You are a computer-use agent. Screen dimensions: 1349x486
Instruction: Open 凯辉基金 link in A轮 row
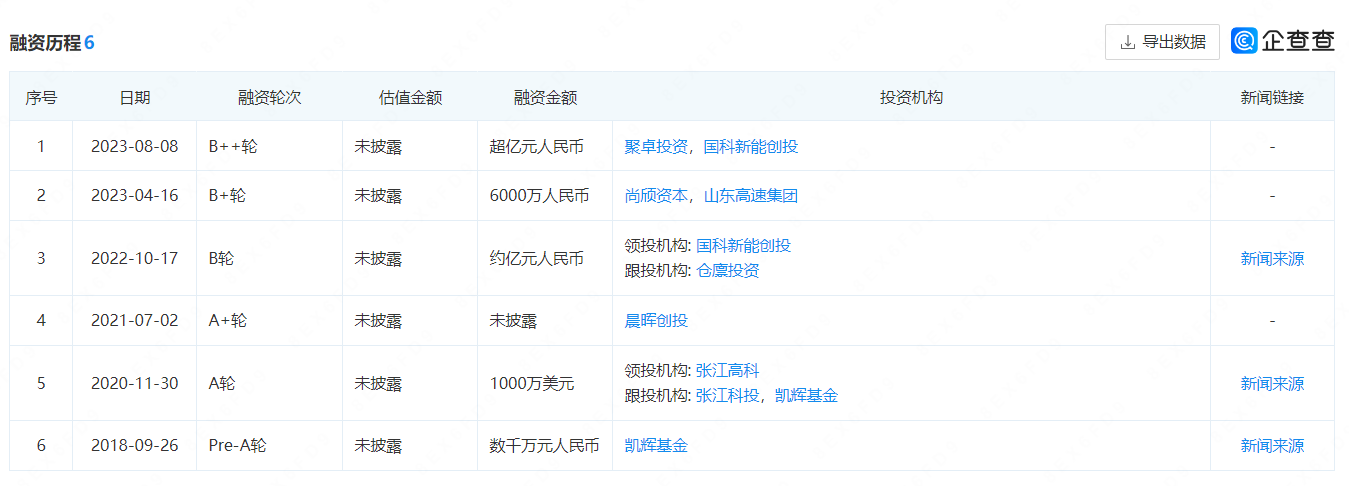[x=806, y=396]
